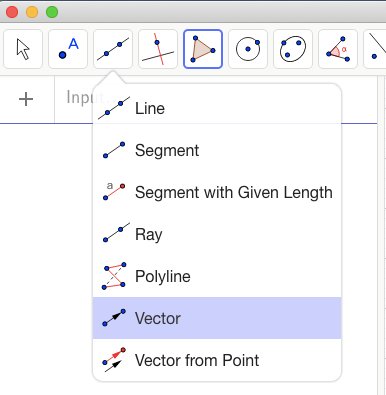386x395 pixels.
Task: Select the Perpendicular Line tool
Action: coord(158,49)
